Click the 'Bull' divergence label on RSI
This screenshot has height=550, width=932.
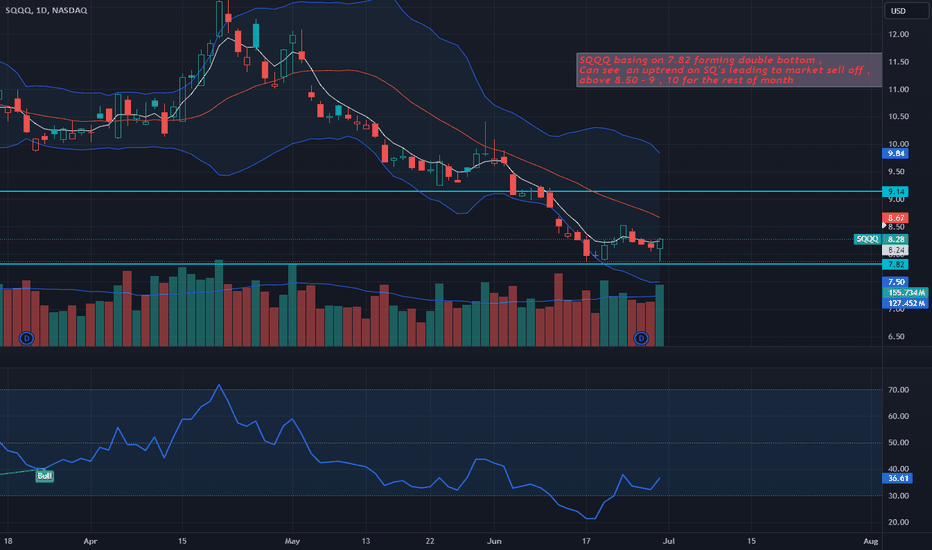click(45, 476)
